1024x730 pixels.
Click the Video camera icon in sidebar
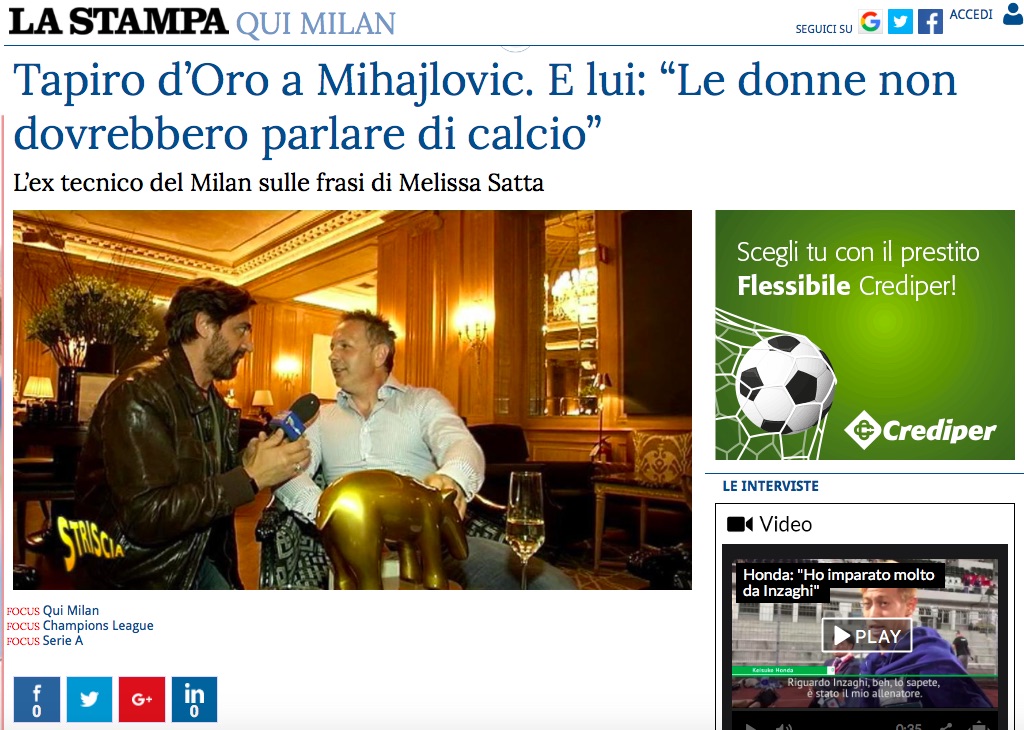pyautogui.click(x=740, y=524)
